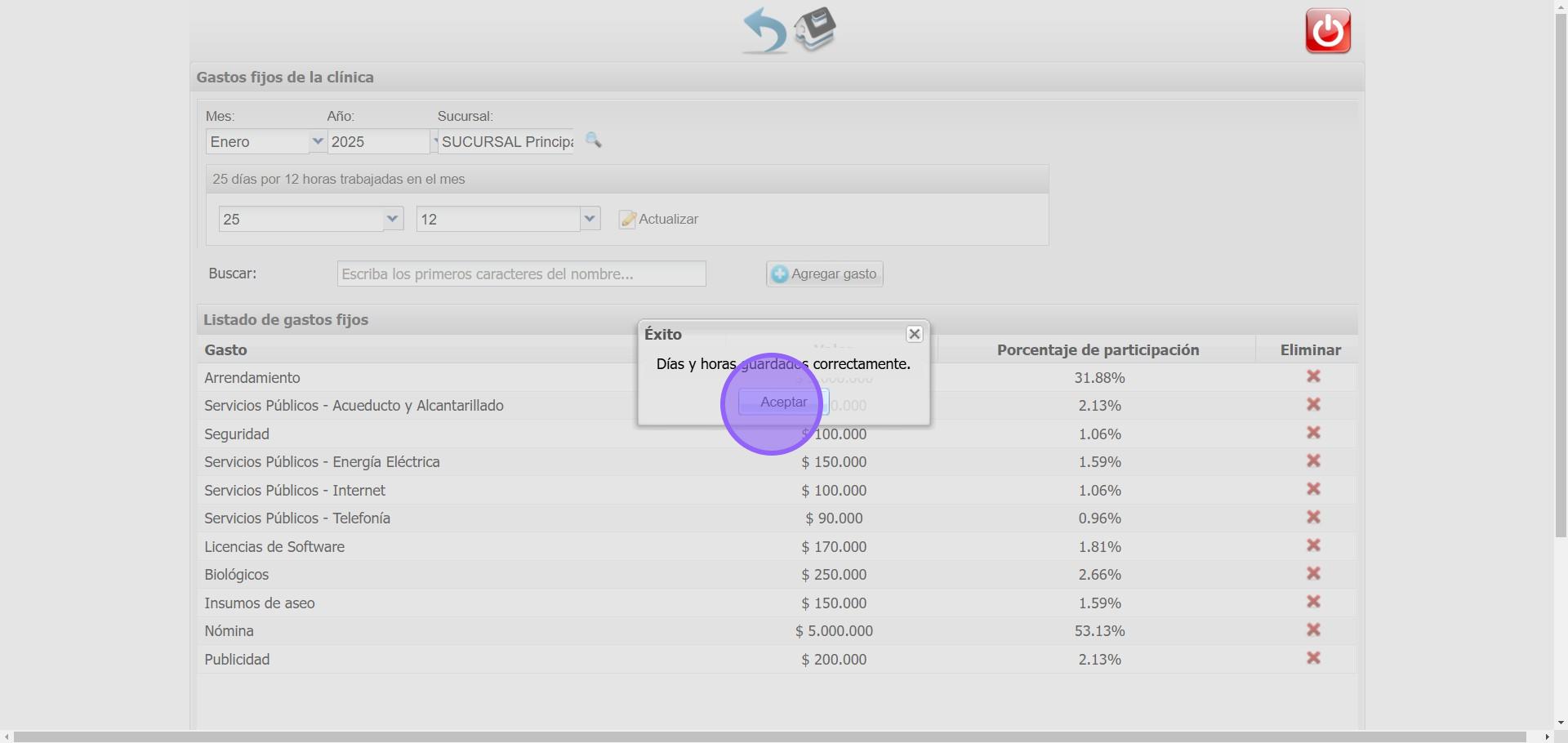
Task: Open the home menu icon
Action: (815, 29)
